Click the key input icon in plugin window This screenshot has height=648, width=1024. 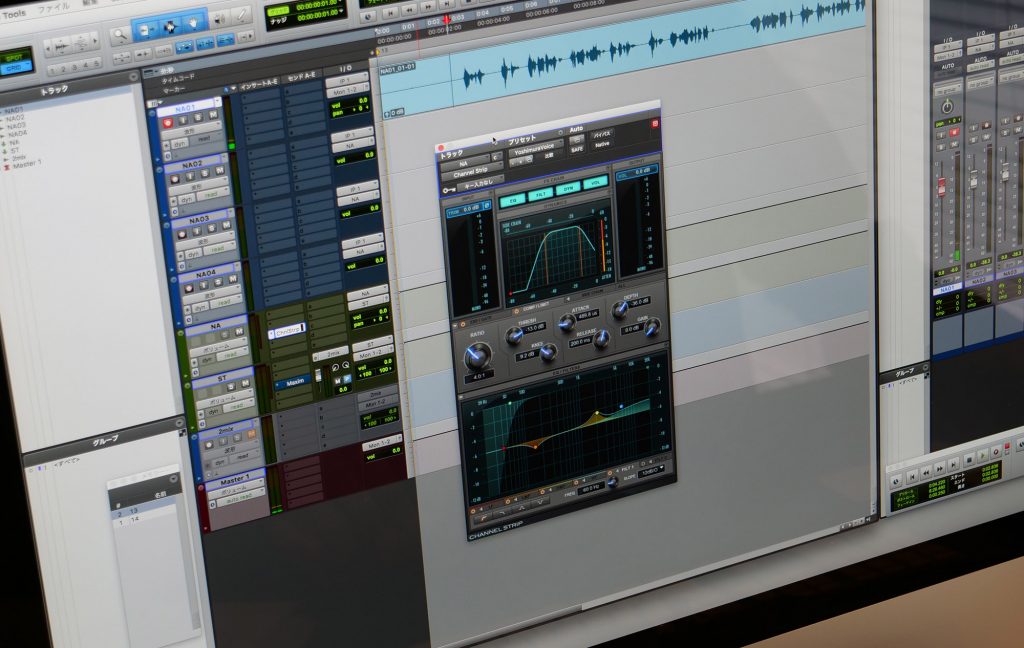(x=449, y=190)
